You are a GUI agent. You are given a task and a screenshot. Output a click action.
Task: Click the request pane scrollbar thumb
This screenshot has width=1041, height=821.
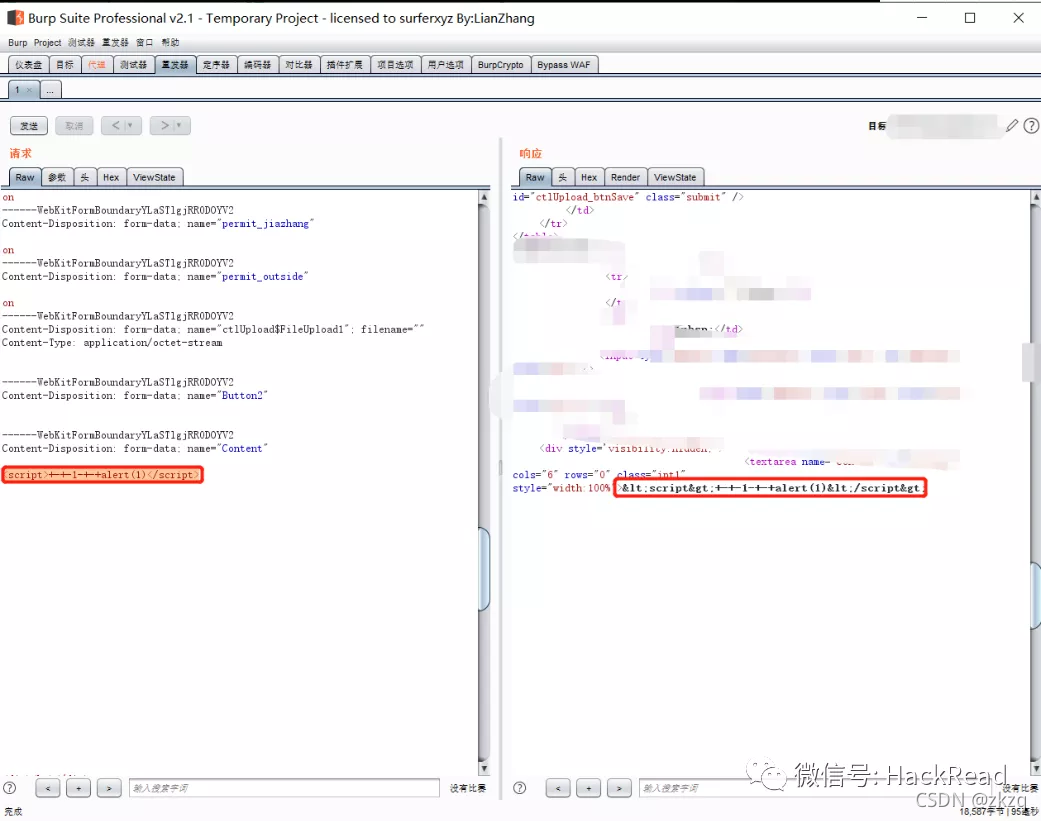(484, 569)
